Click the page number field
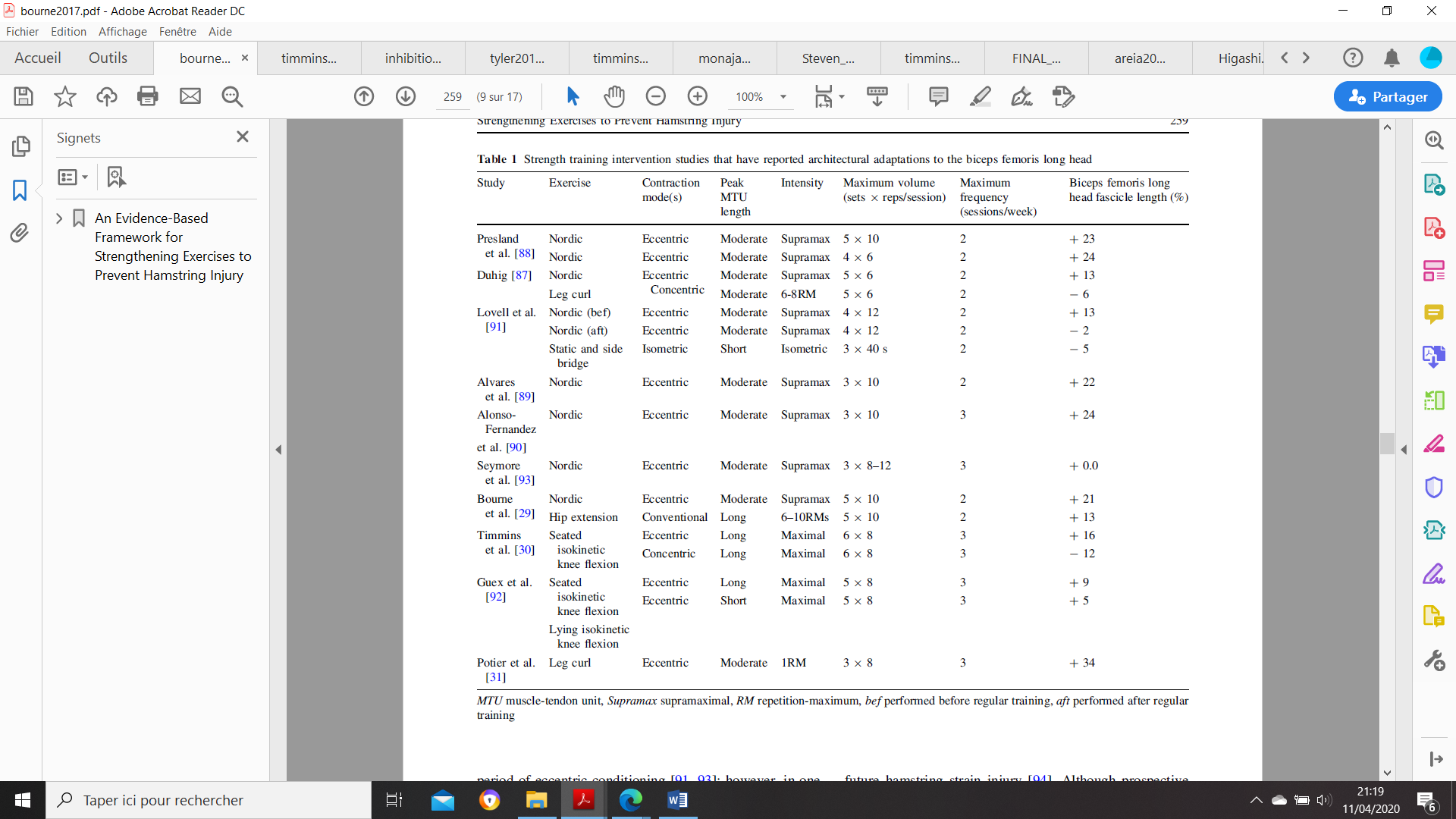Screen dimensions: 1456x819 click(x=453, y=97)
